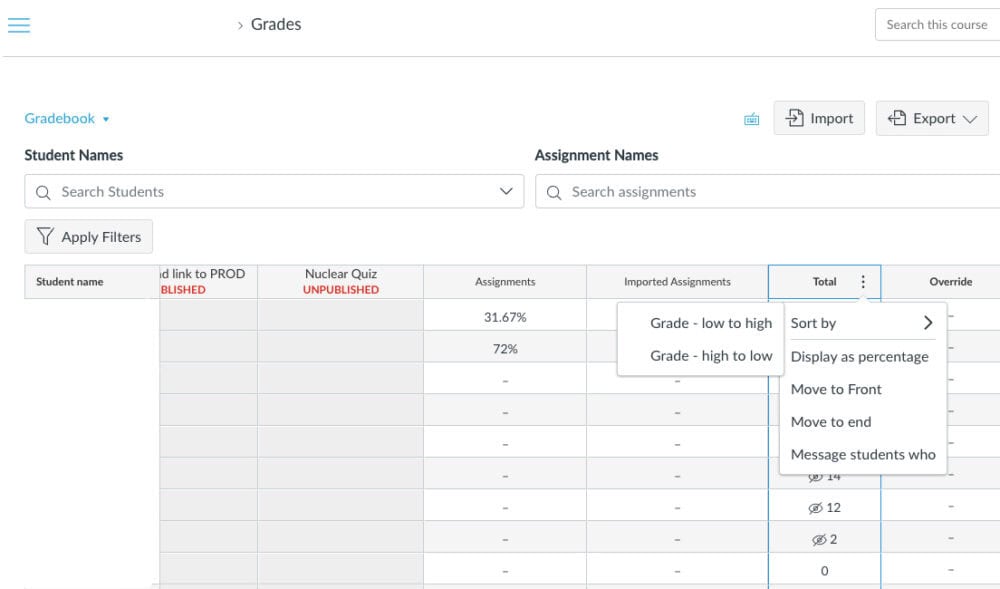1000x589 pixels.
Task: Click the magnifier icon in Search Students
Action: [x=43, y=192]
